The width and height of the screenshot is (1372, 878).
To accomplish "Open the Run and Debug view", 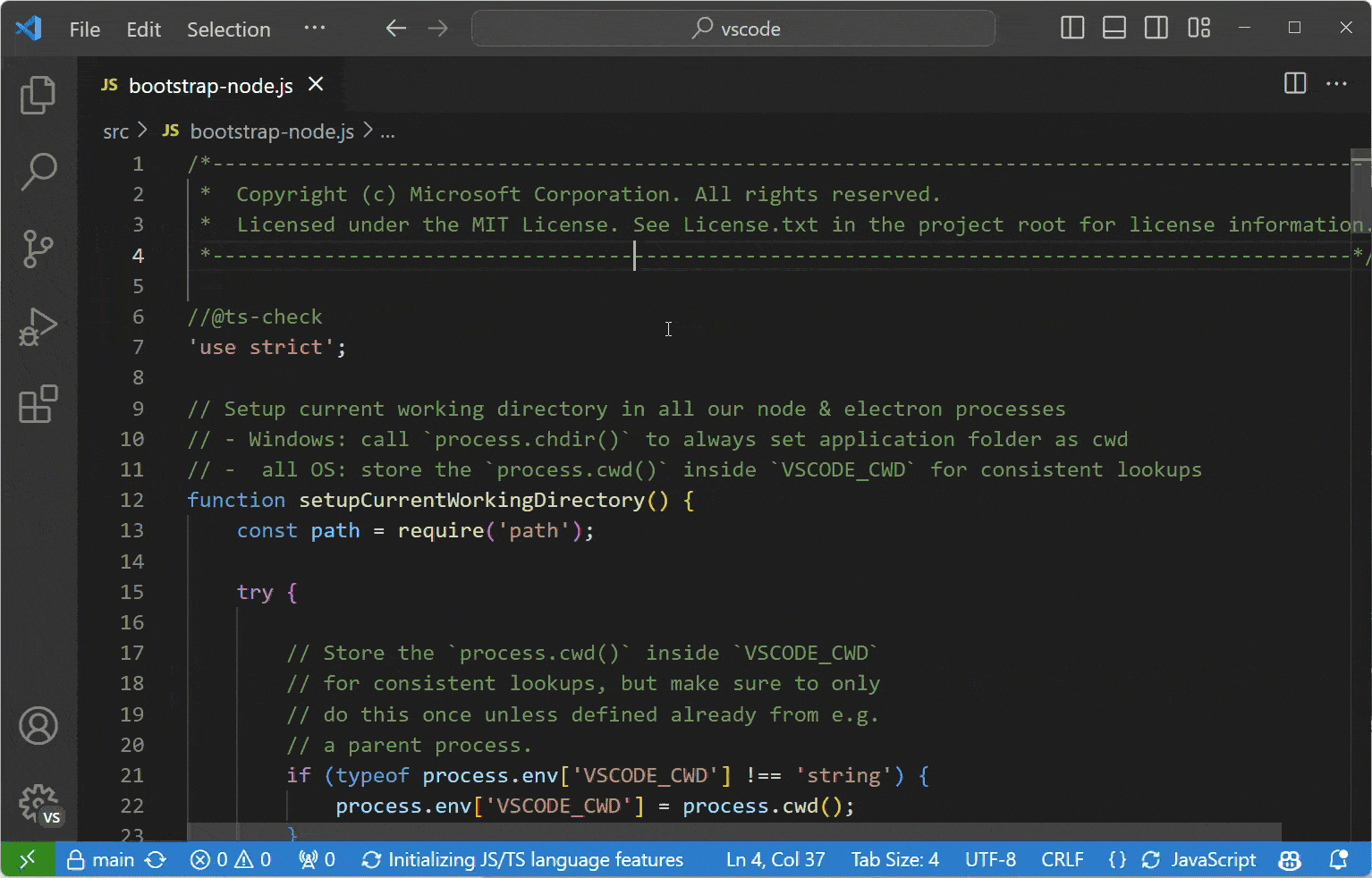I will (38, 327).
